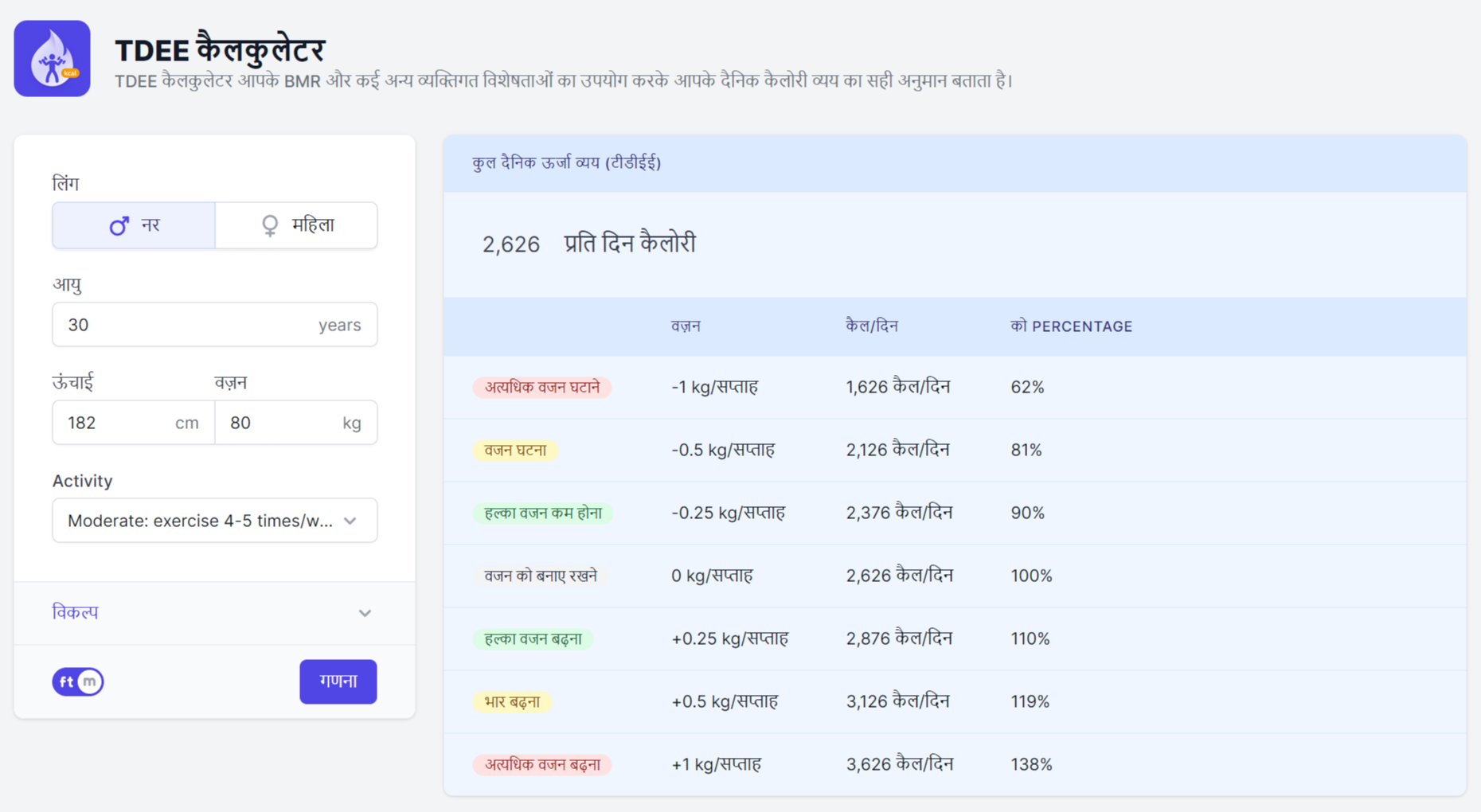Click the हल्का वजन बढ़ना green badge

533,639
